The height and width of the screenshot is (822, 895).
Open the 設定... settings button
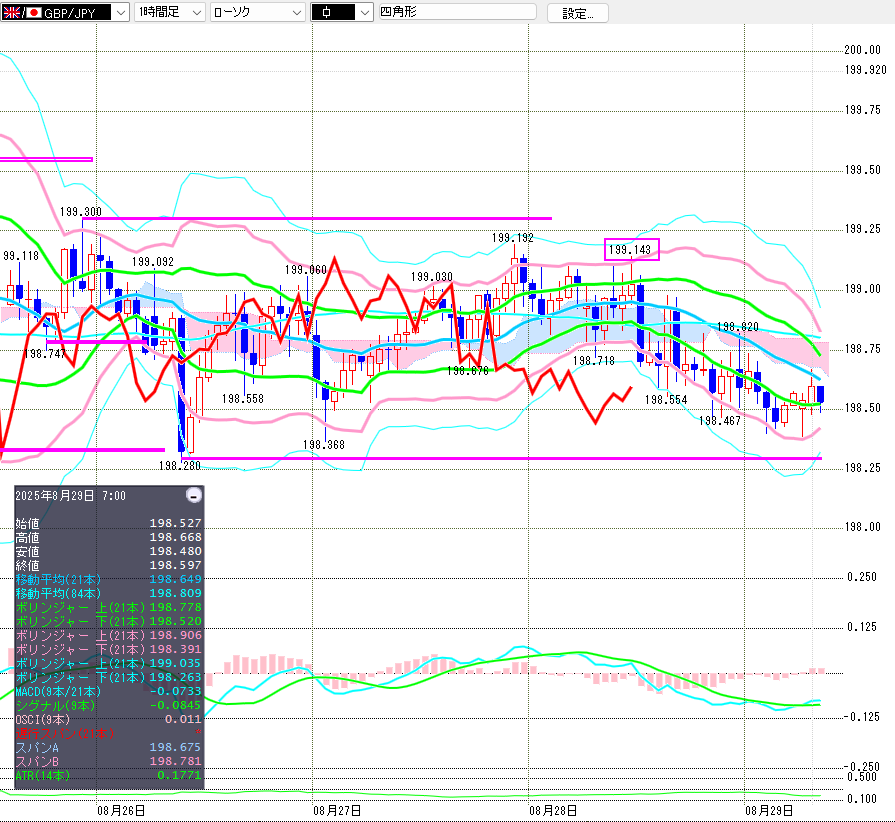pos(578,13)
